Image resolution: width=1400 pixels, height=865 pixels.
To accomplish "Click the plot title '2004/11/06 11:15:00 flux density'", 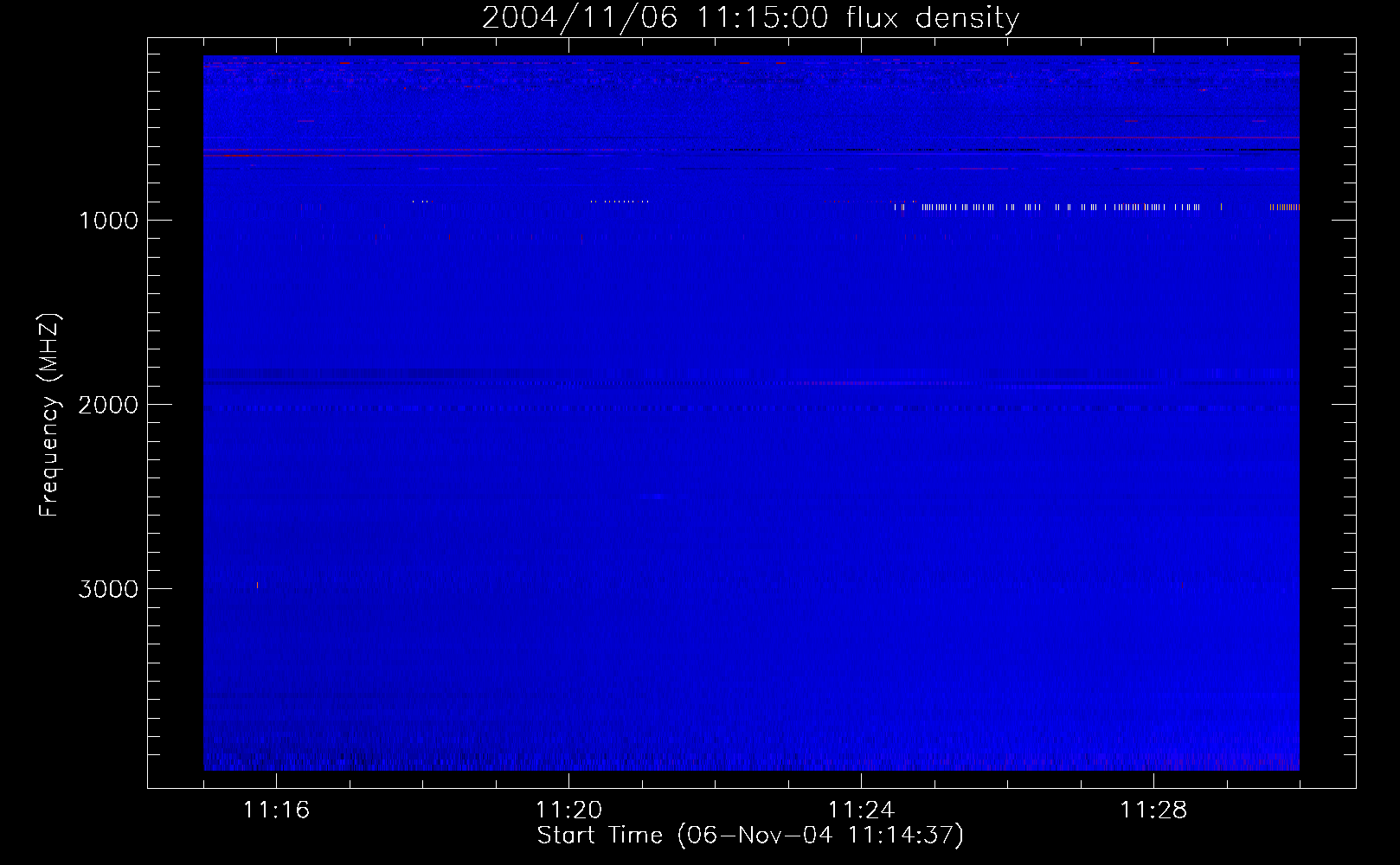I will click(x=750, y=18).
